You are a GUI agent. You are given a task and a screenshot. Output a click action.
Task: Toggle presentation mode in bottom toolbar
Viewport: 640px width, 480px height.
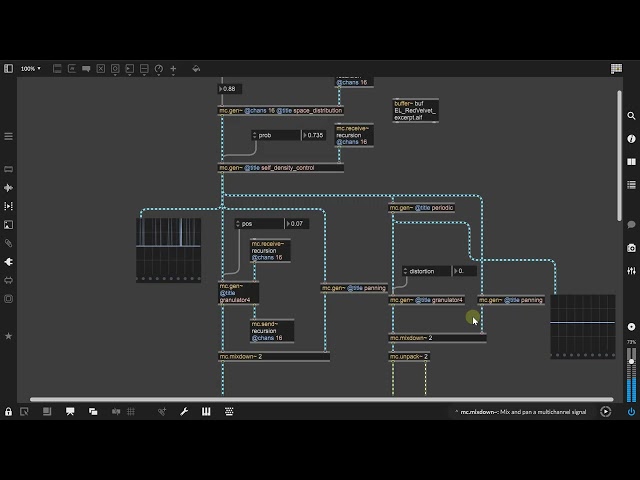[x=69, y=411]
